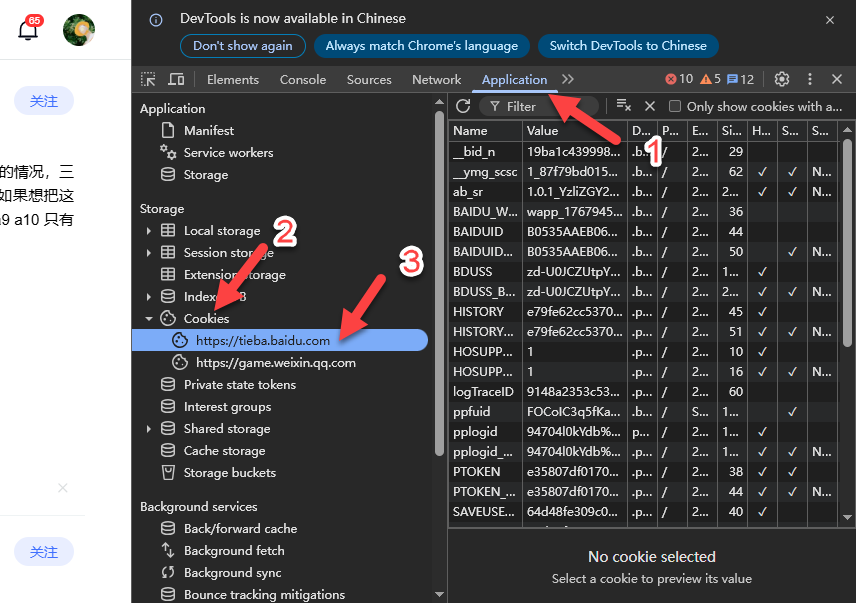This screenshot has height=603, width=856.
Task: Toggle the device toolbar icon
Action: tap(176, 79)
